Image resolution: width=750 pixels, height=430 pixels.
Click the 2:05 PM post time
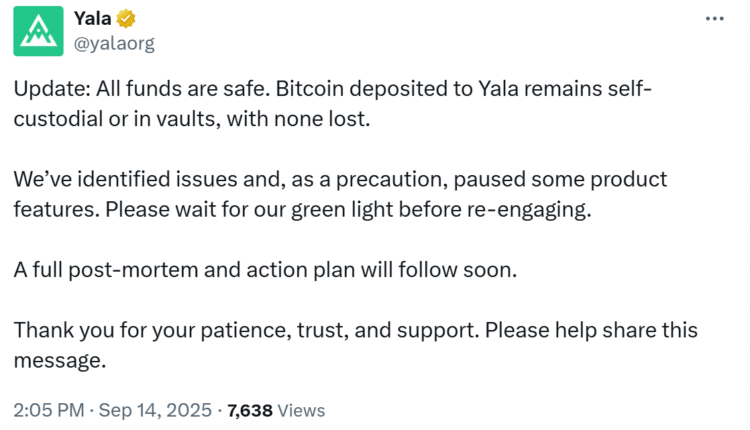pyautogui.click(x=49, y=410)
